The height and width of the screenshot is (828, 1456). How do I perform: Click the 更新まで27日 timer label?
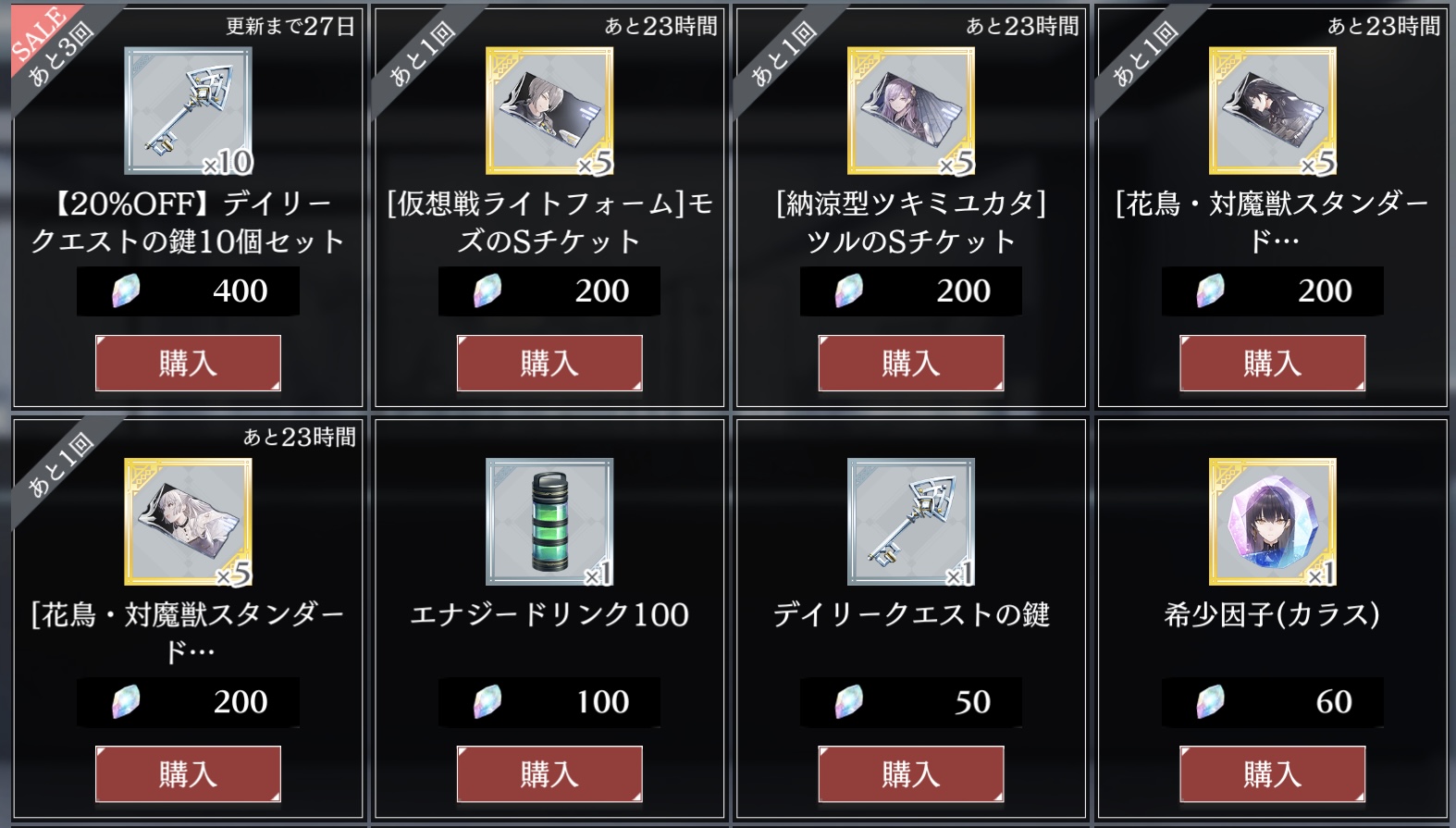[290, 26]
